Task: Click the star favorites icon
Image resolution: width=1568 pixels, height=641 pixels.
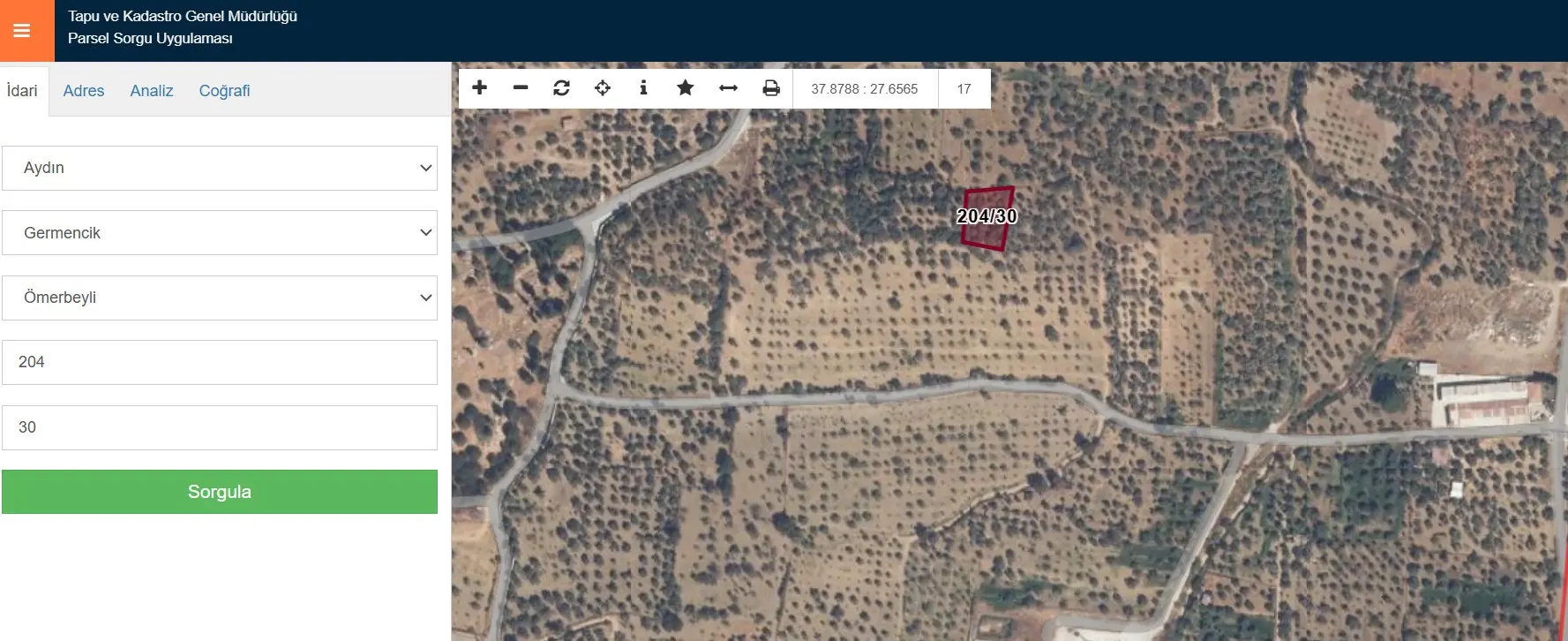Action: click(x=686, y=88)
